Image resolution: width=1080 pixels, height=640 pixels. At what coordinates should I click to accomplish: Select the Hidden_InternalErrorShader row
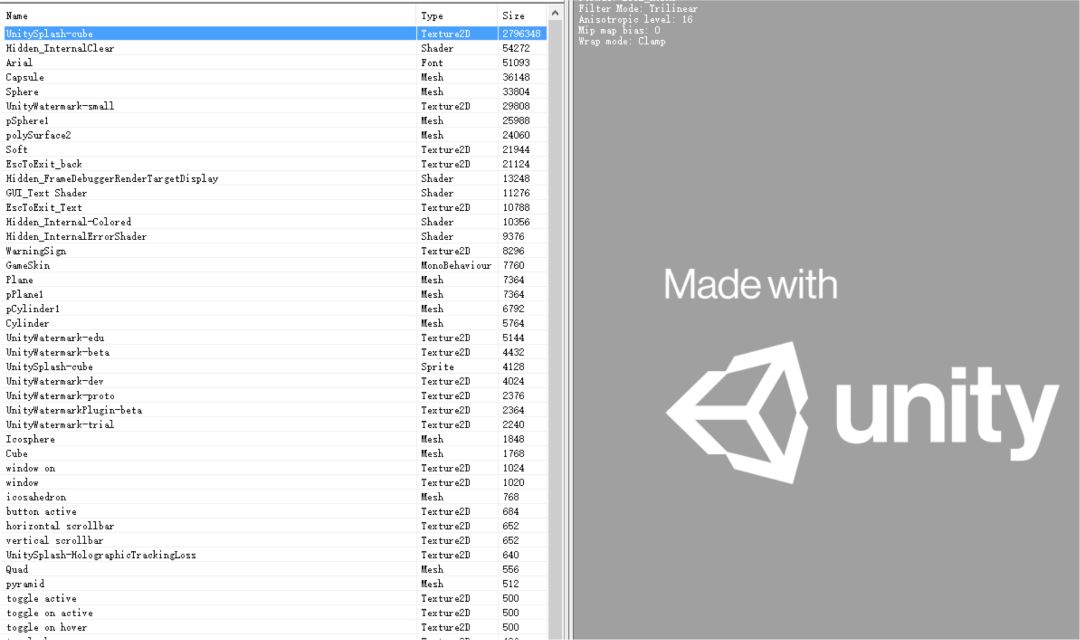pyautogui.click(x=276, y=236)
